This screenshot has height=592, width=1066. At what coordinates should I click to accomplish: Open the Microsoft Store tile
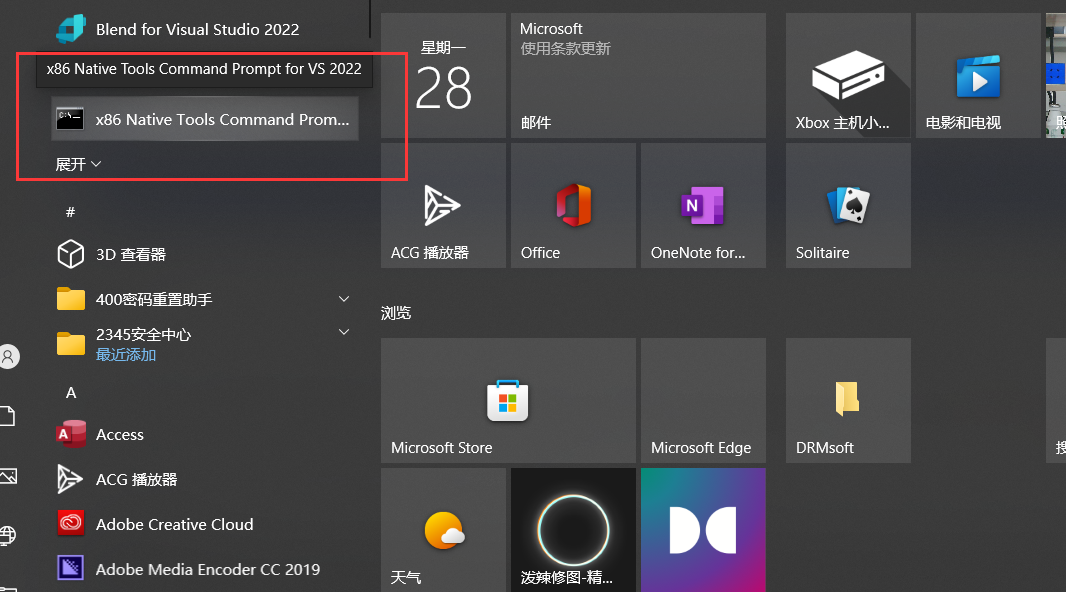coord(508,400)
